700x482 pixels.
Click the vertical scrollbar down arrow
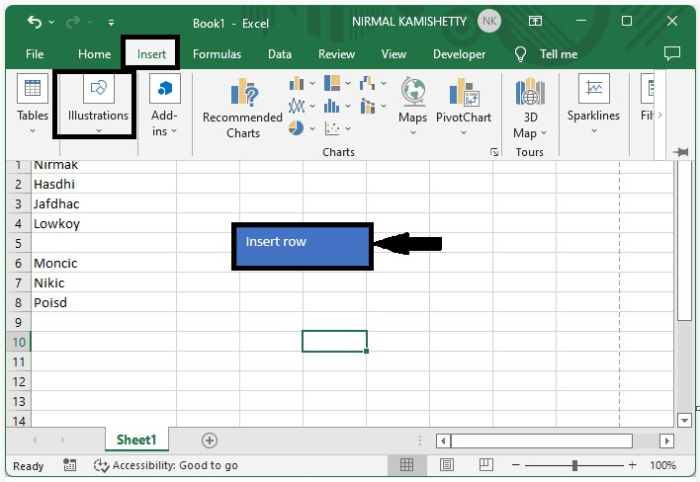click(x=684, y=420)
